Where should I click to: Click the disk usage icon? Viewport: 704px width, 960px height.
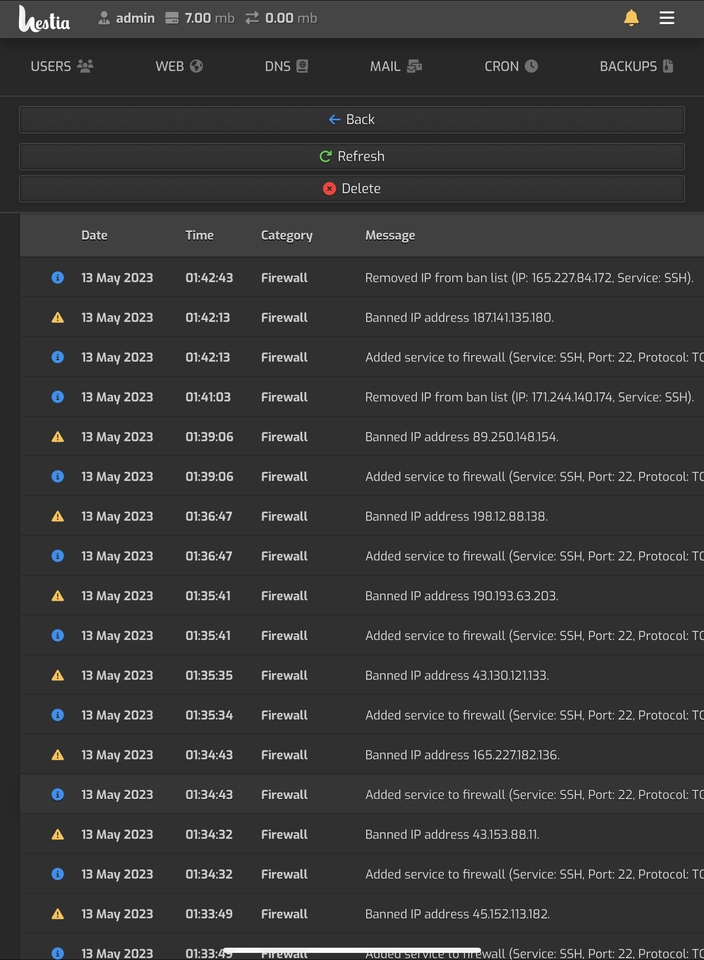pyautogui.click(x=172, y=18)
